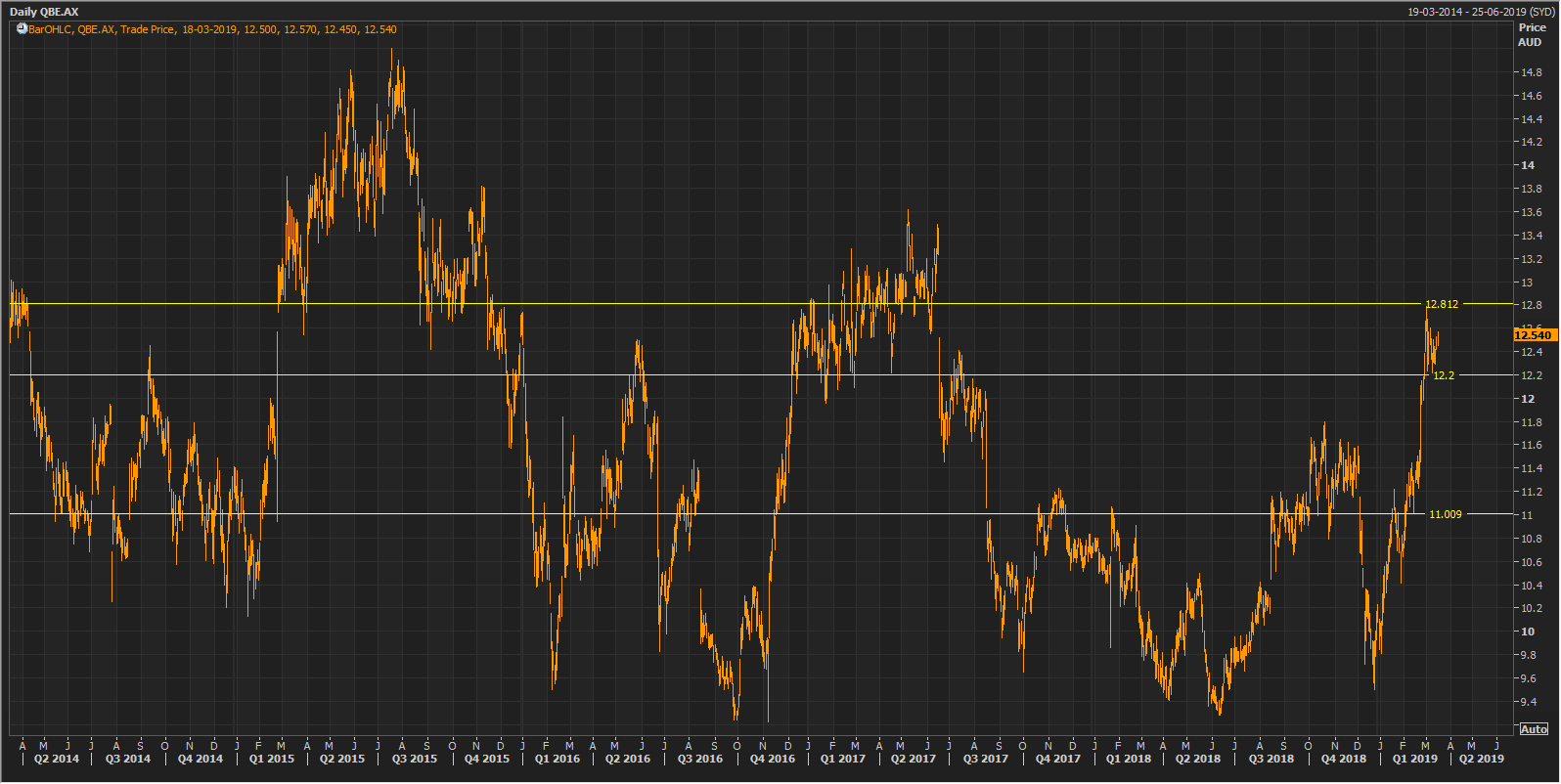The image size is (1561, 784).
Task: Click the Q3 2014 time axis label
Action: click(128, 759)
